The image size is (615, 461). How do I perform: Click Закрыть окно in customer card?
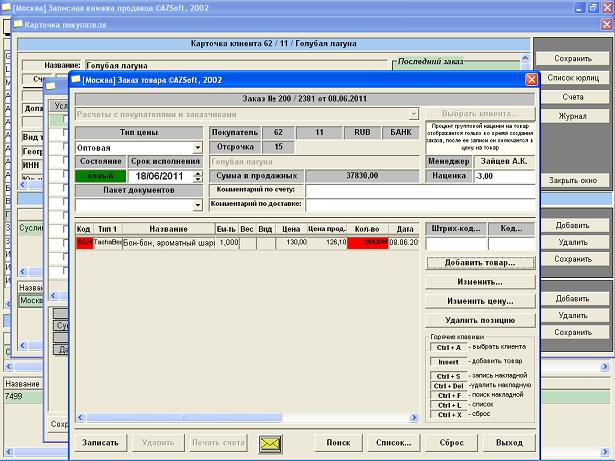573,180
